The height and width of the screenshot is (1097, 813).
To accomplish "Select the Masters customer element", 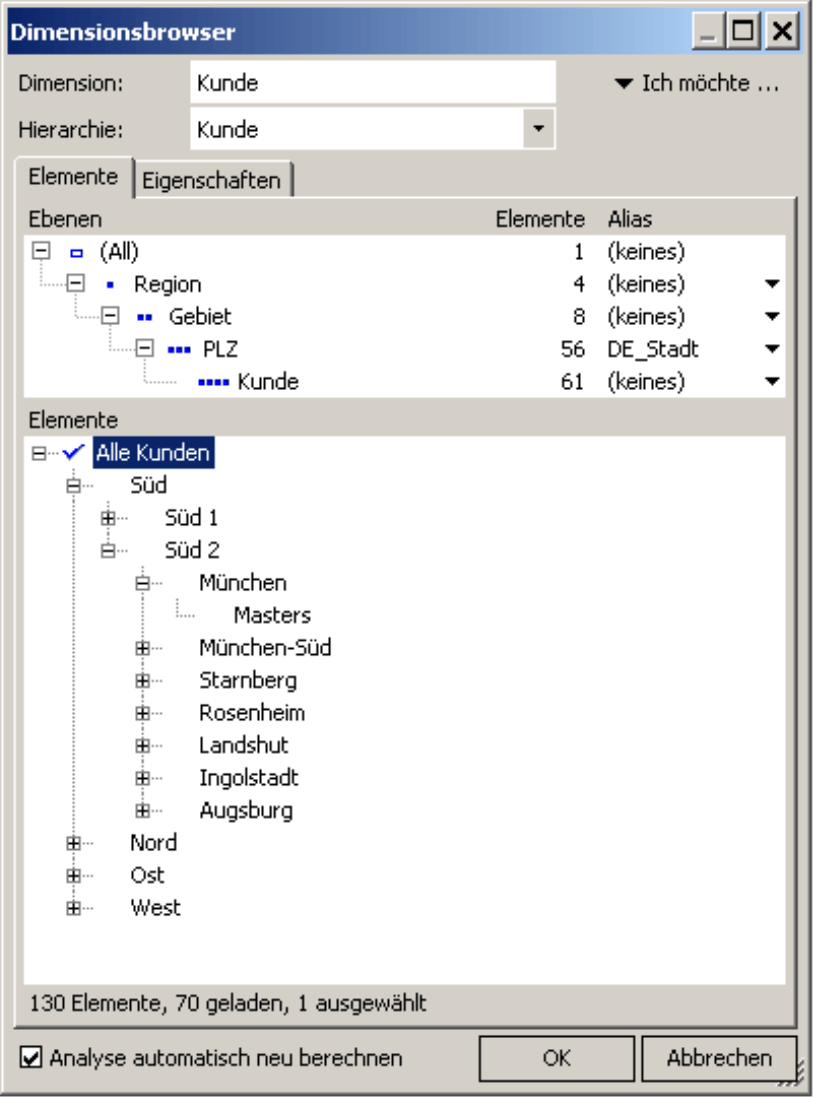I will 272,615.
